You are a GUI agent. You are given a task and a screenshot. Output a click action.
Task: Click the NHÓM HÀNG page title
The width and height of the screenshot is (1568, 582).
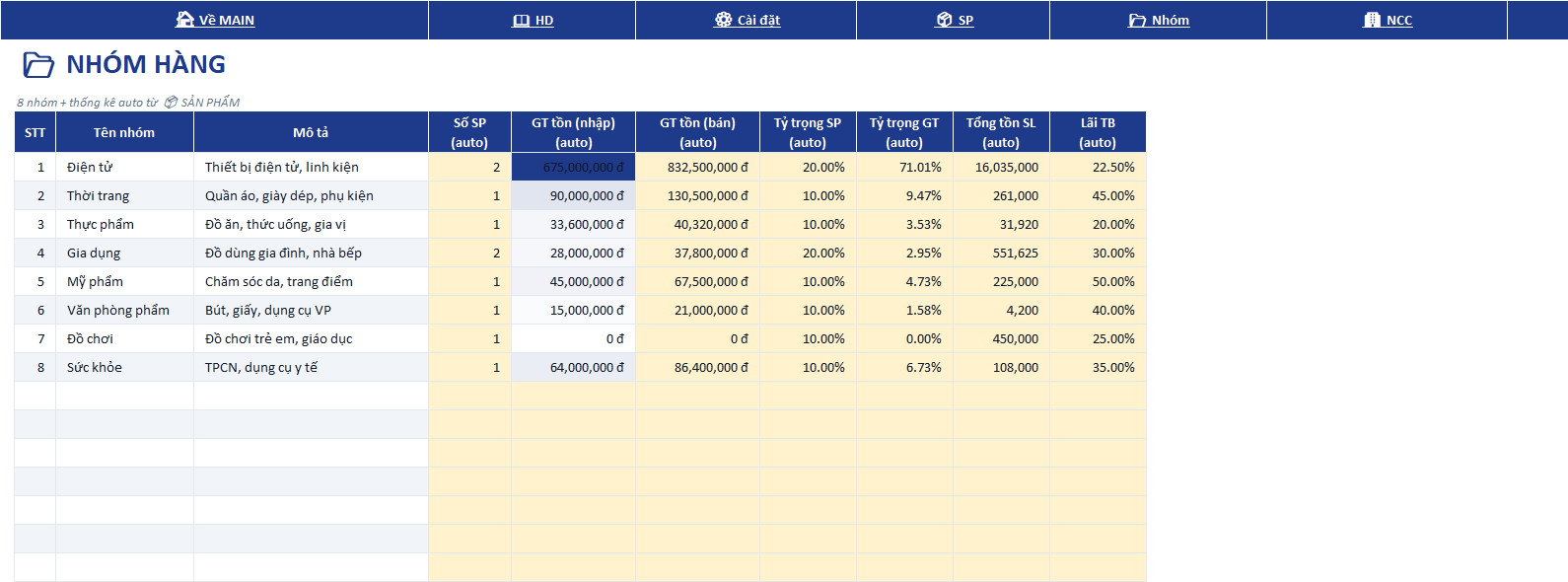pos(146,65)
